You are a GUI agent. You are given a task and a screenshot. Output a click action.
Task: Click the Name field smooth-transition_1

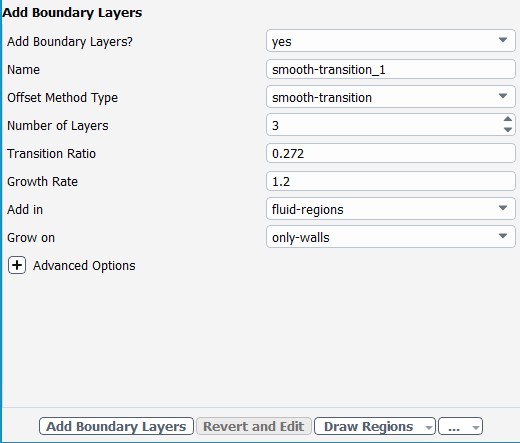pos(391,69)
